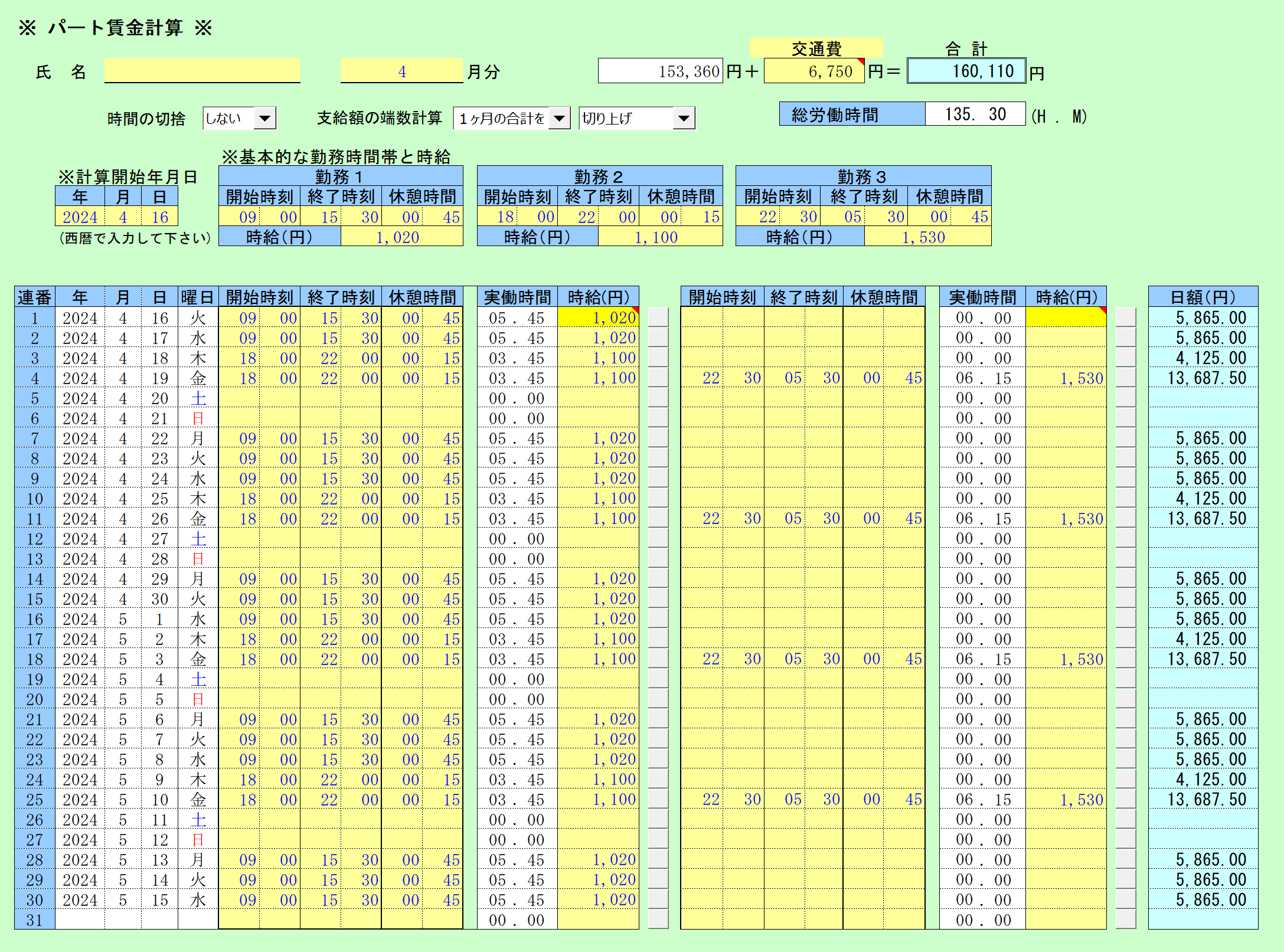This screenshot has width=1284, height=952.
Task: Click the gray button after row 1's first 時給
Action: pos(658,318)
